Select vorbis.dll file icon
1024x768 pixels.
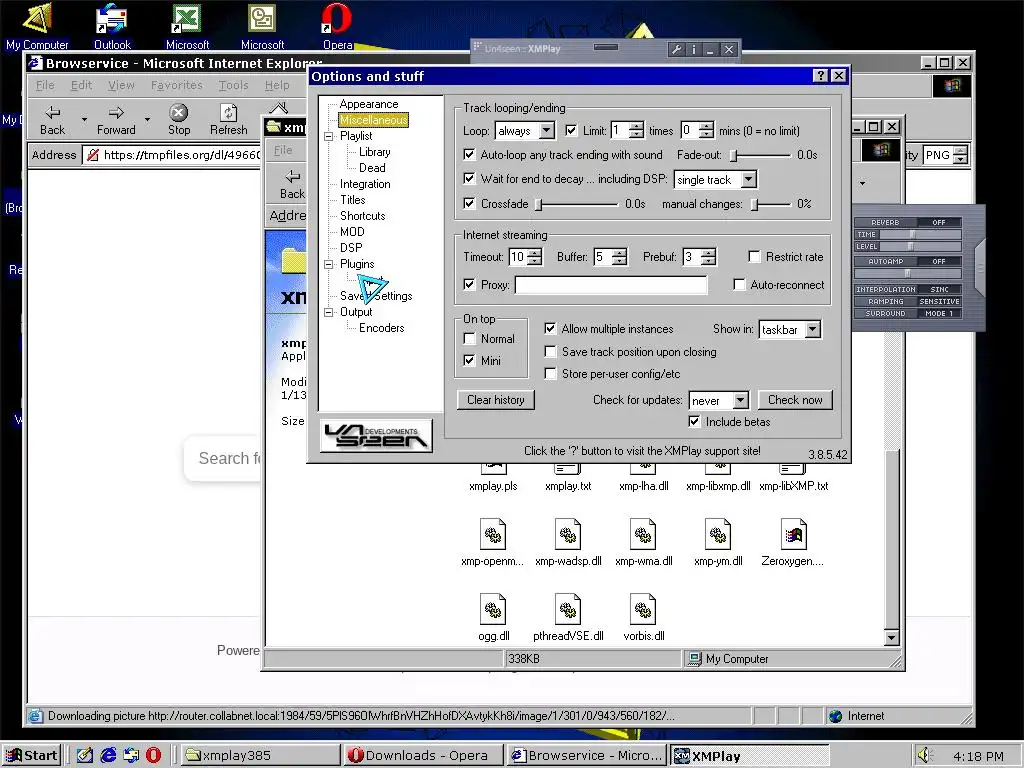tap(643, 609)
